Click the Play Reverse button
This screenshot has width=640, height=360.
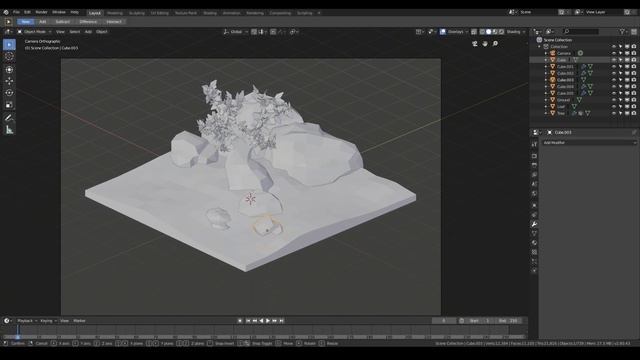261,321
